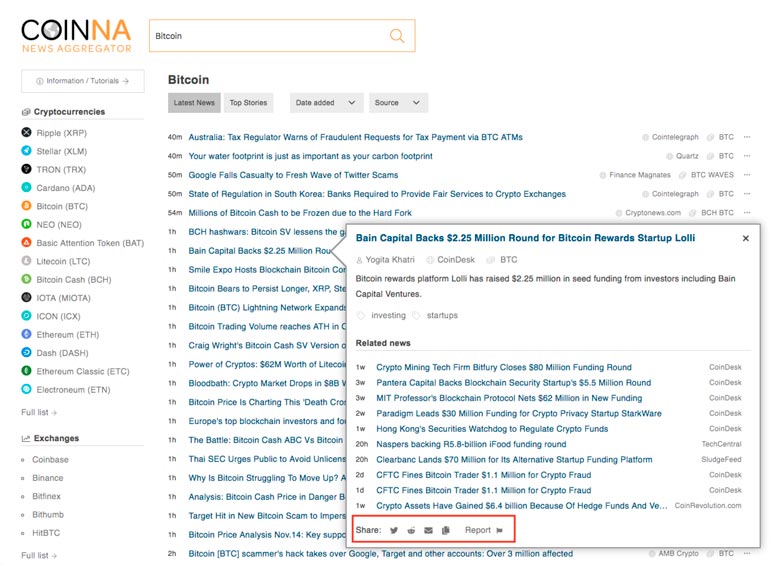Screen dimensions: 779x585
Task: Switch to the Top Stories tab
Action: pos(248,103)
